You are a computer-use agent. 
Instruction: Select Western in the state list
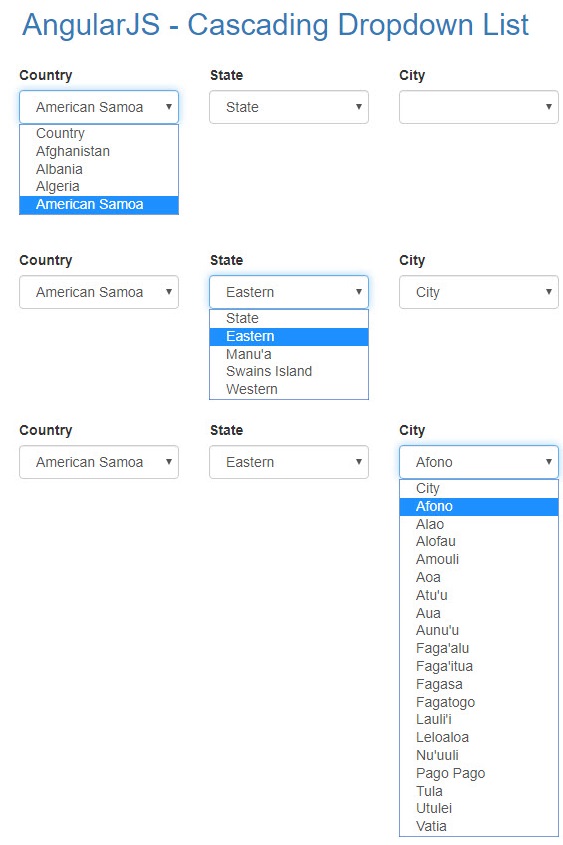(289, 389)
